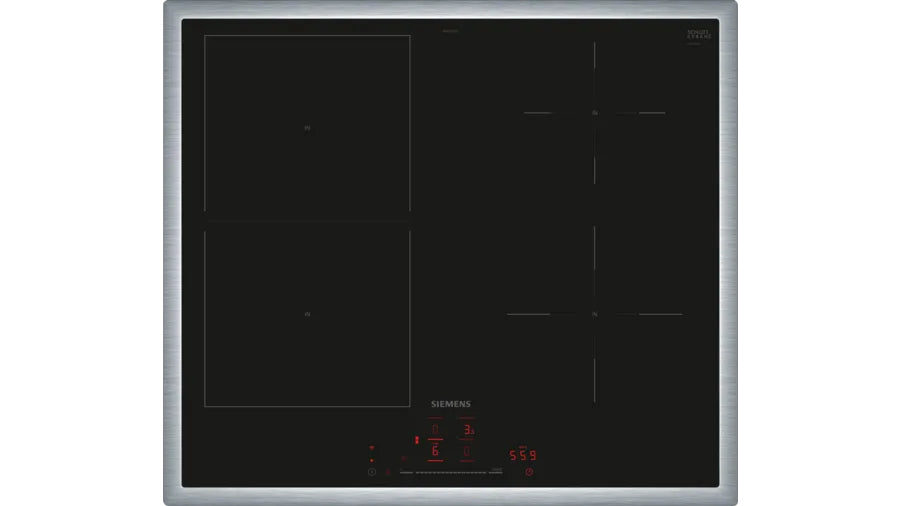
Task: Tap the small red indicator dot above power
Action: coord(371,460)
